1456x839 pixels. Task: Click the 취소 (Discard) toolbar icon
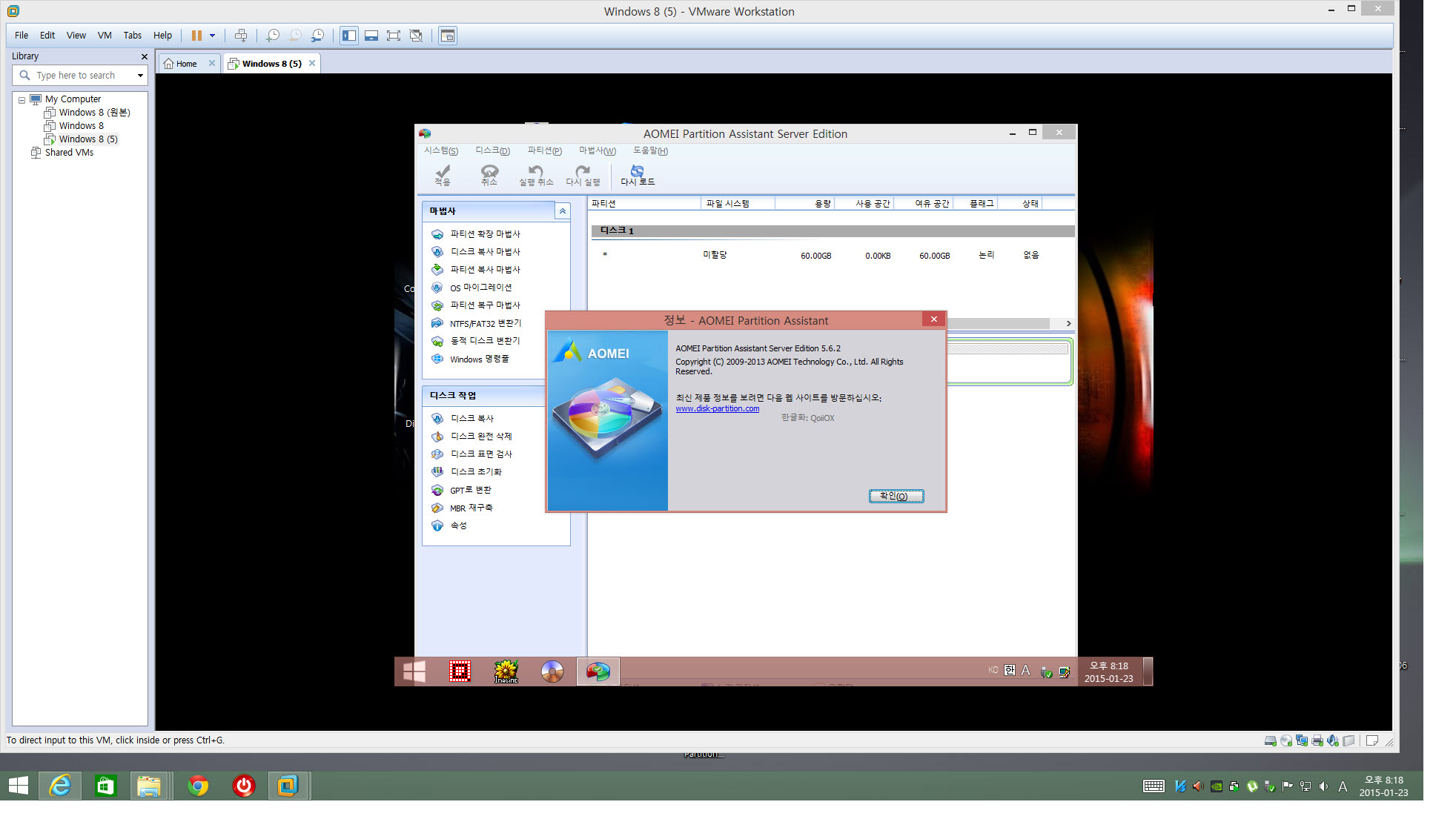click(x=489, y=175)
